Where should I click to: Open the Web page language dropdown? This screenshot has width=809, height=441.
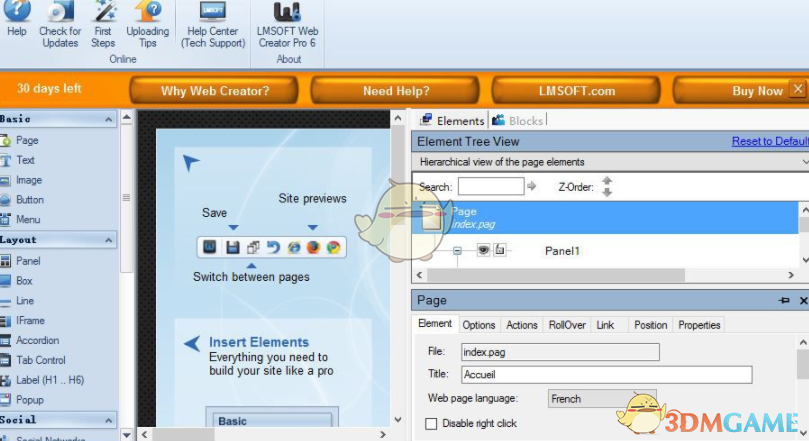[x=602, y=399]
